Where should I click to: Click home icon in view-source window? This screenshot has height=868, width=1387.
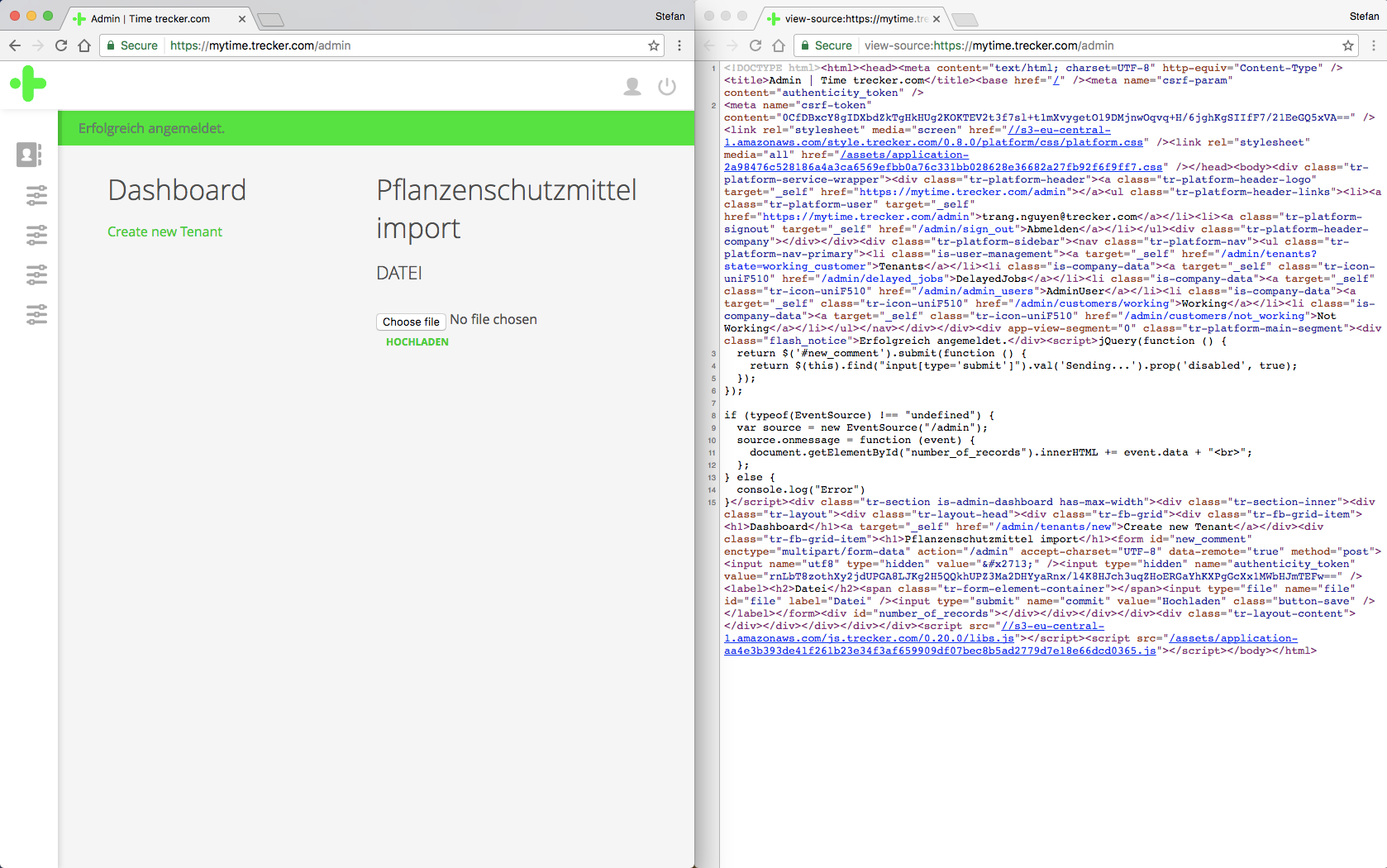[x=779, y=45]
